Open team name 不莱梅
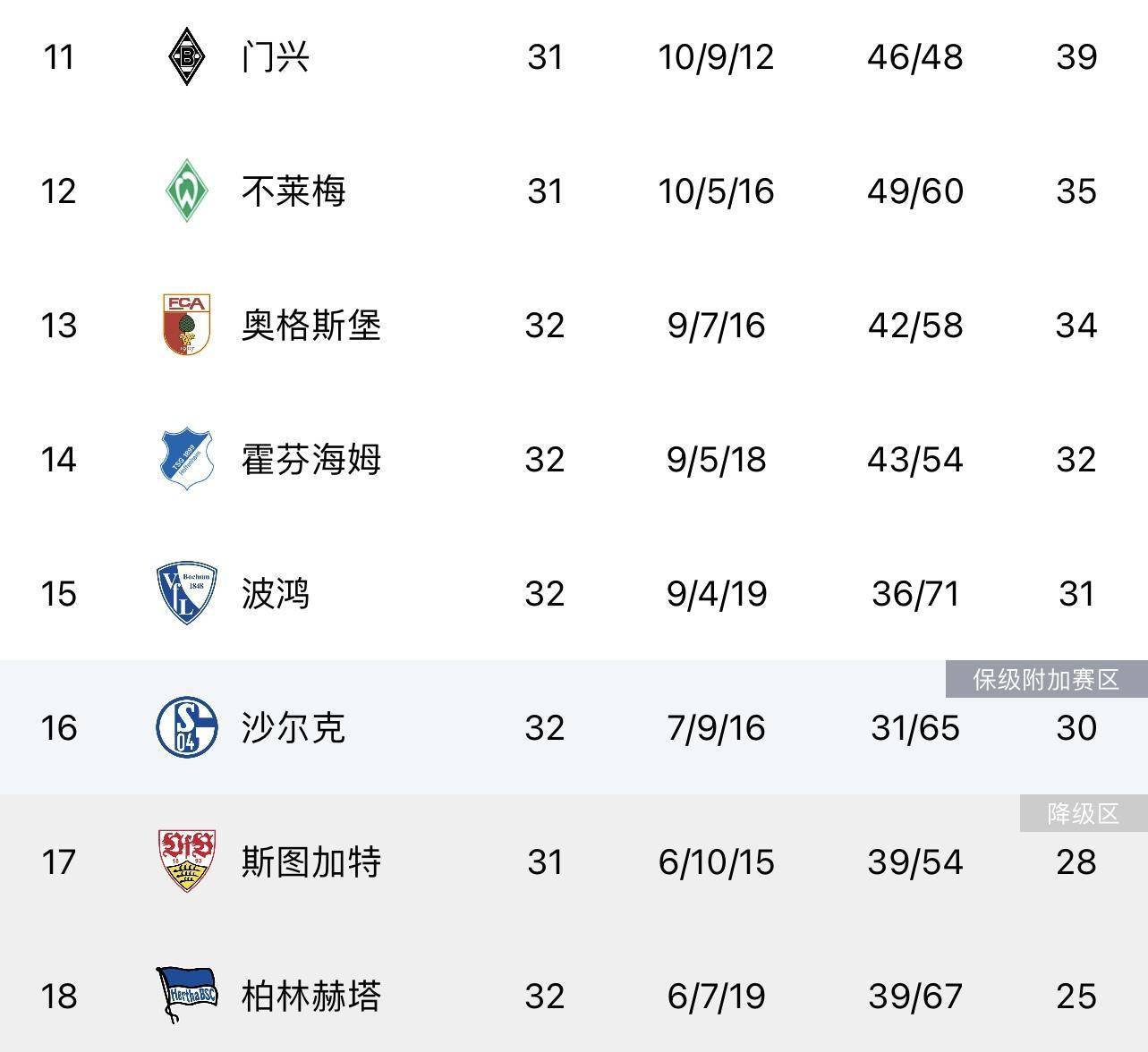Image resolution: width=1148 pixels, height=1052 pixels. [x=293, y=191]
